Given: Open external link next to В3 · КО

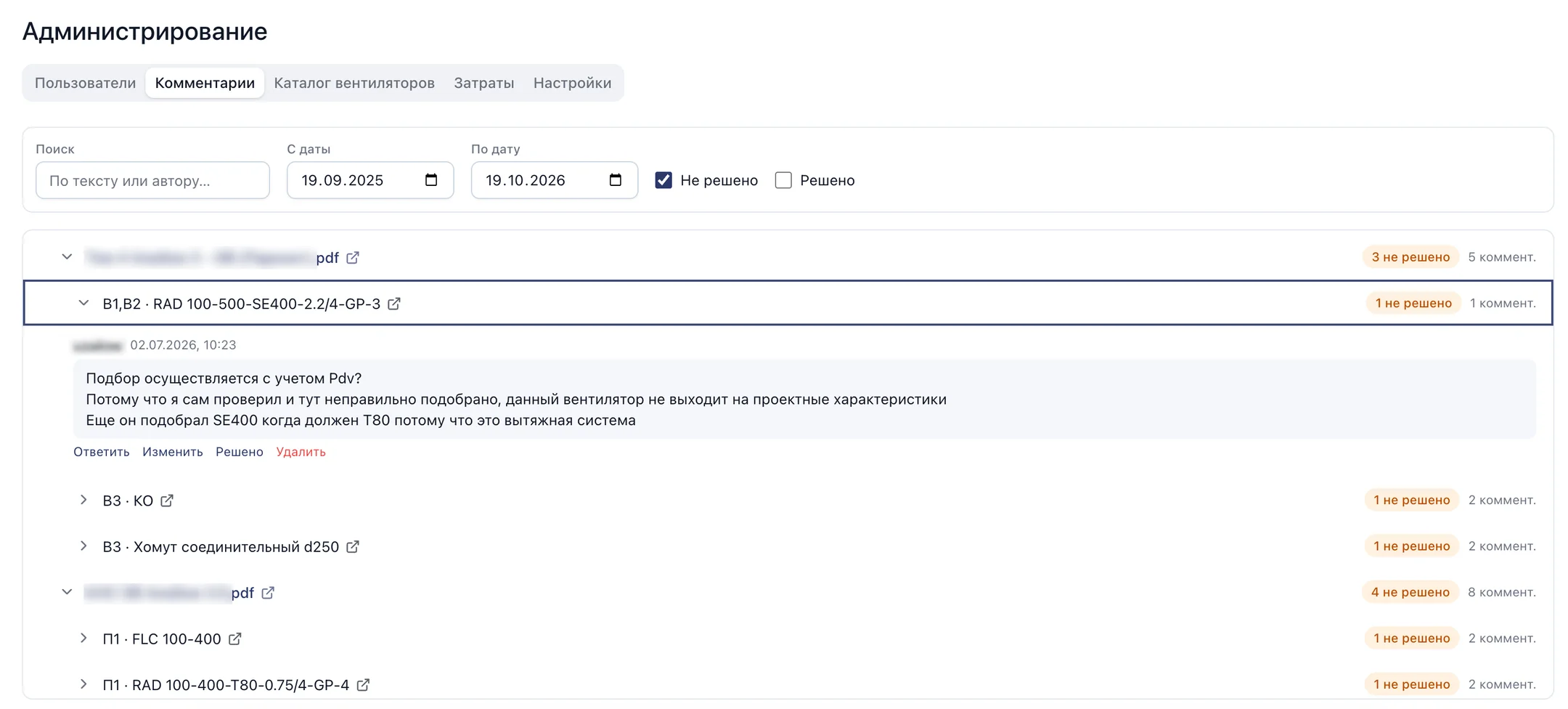Looking at the screenshot, I should pos(167,501).
